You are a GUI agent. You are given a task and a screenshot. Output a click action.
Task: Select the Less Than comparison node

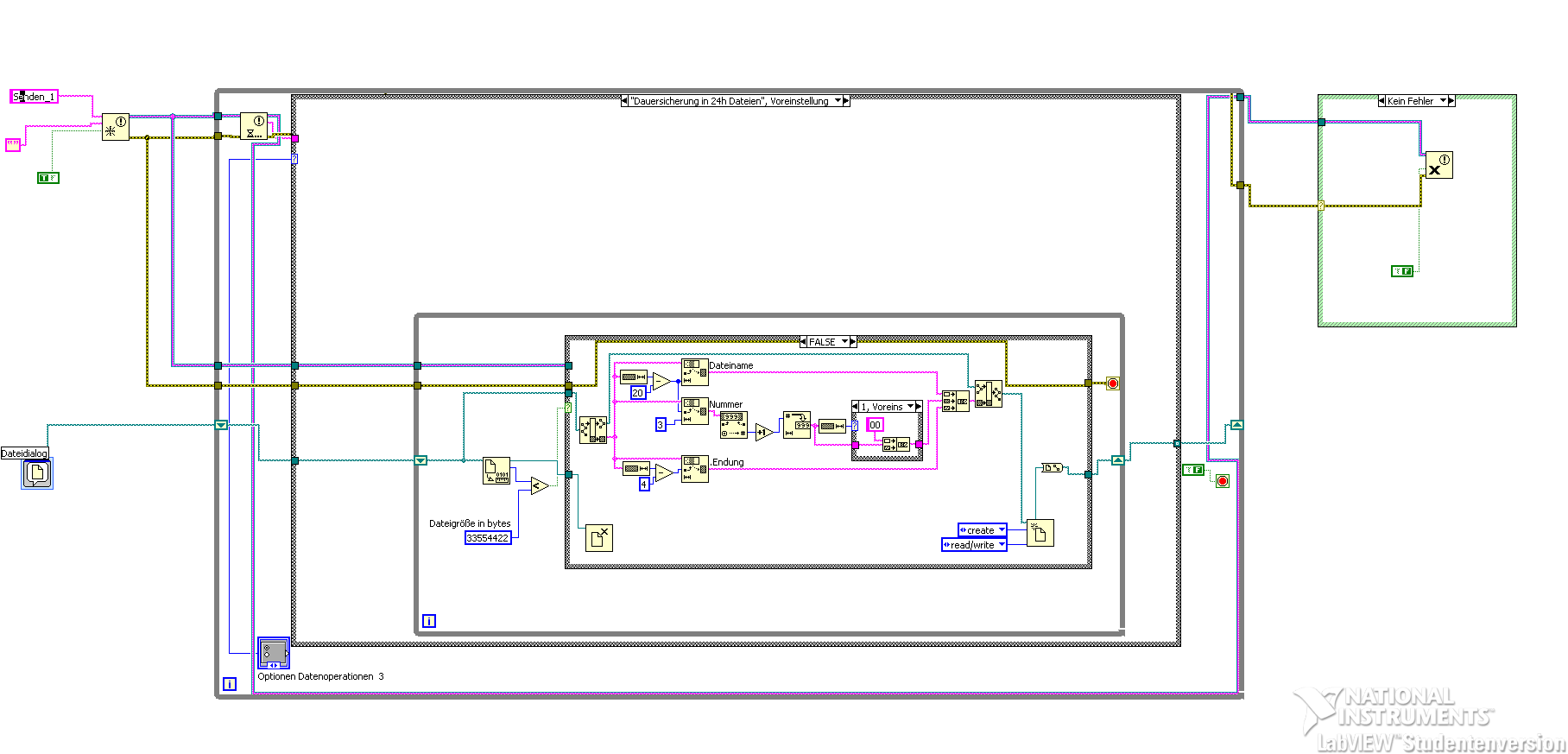pos(540,486)
